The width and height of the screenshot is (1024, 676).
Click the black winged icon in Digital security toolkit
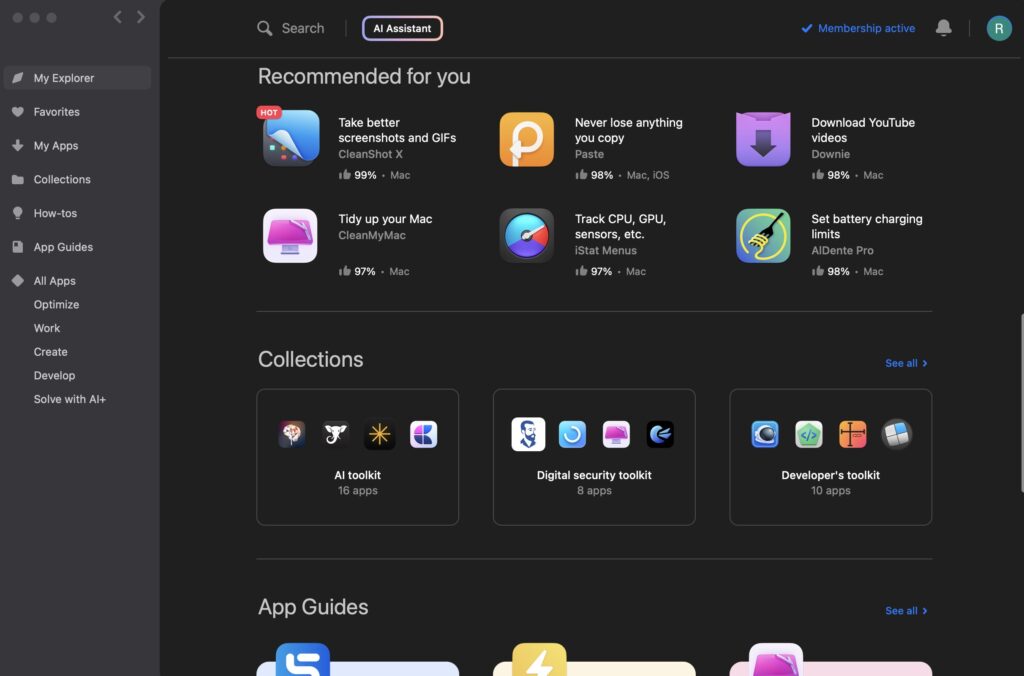click(660, 434)
